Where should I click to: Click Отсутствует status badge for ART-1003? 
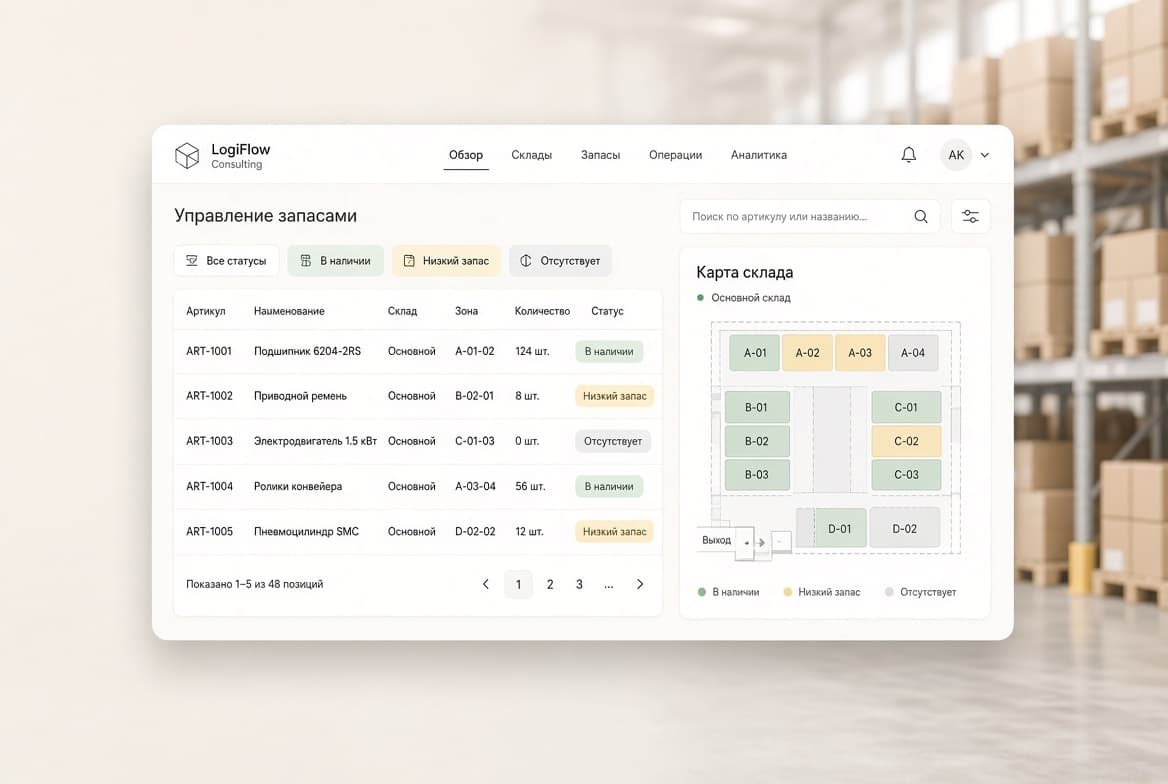point(613,441)
